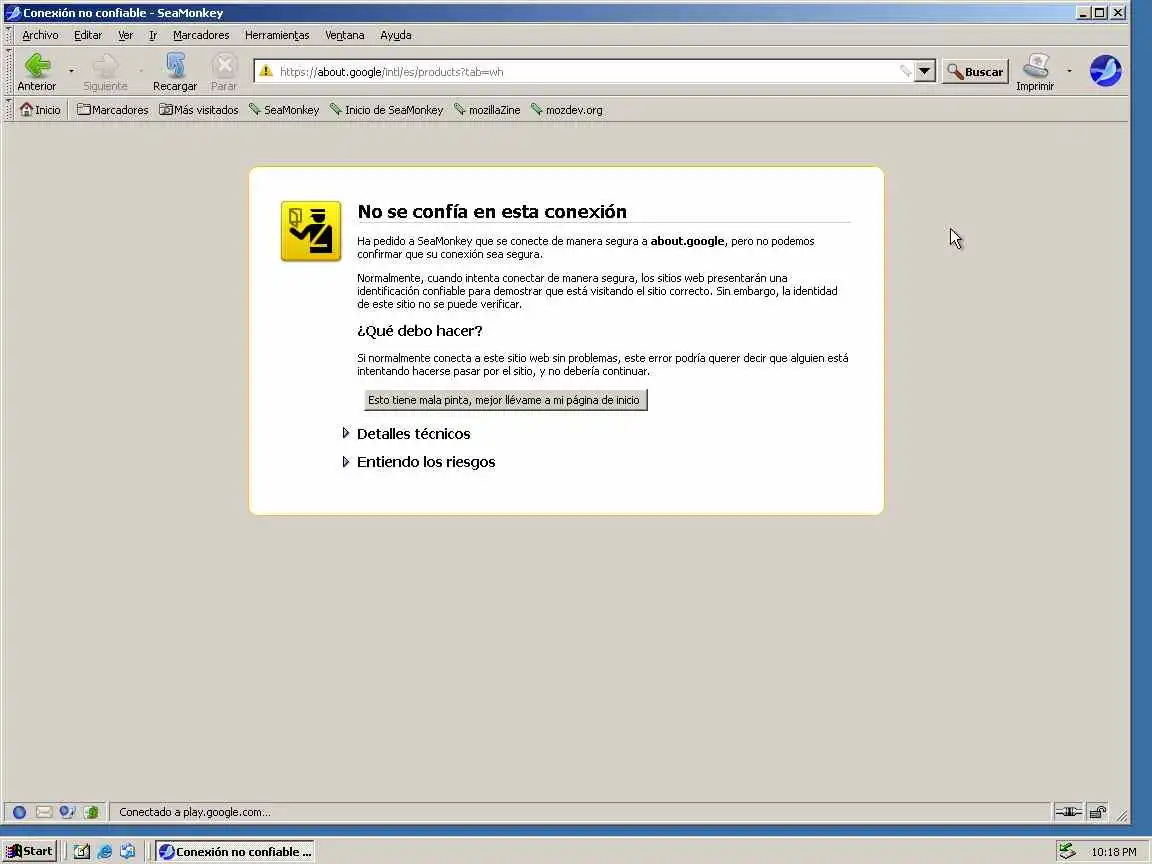Print the page with Imprimir
The height and width of the screenshot is (864, 1152).
click(1035, 72)
